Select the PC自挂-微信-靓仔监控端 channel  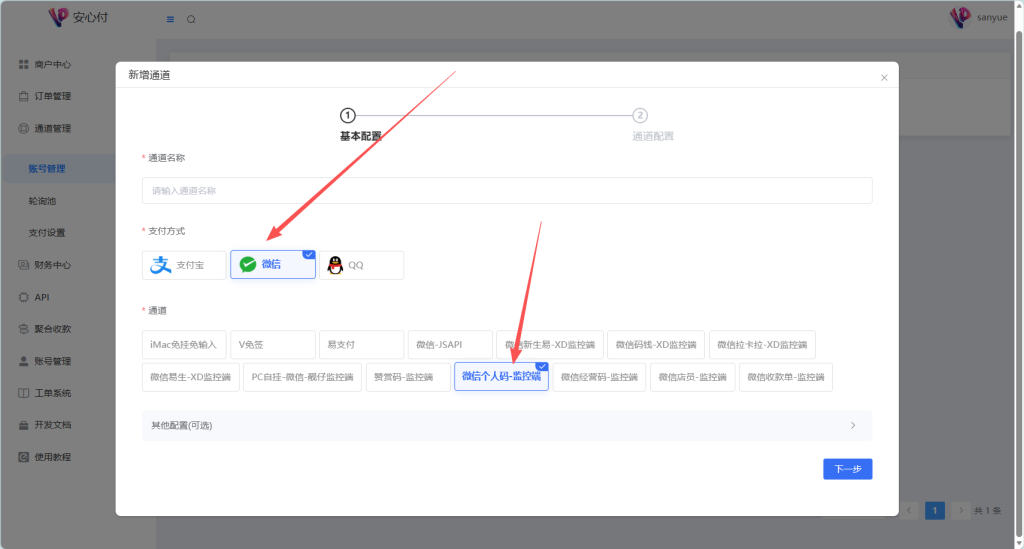(x=302, y=377)
